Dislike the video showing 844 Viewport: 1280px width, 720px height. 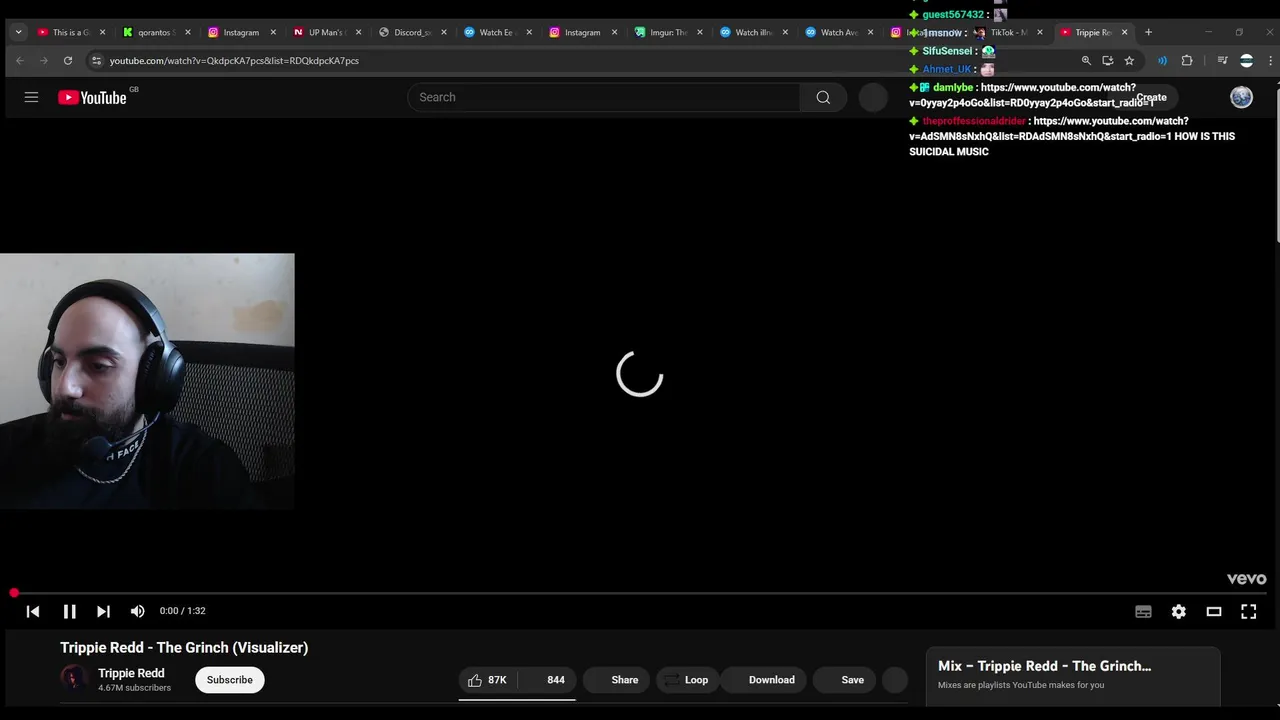(x=548, y=680)
